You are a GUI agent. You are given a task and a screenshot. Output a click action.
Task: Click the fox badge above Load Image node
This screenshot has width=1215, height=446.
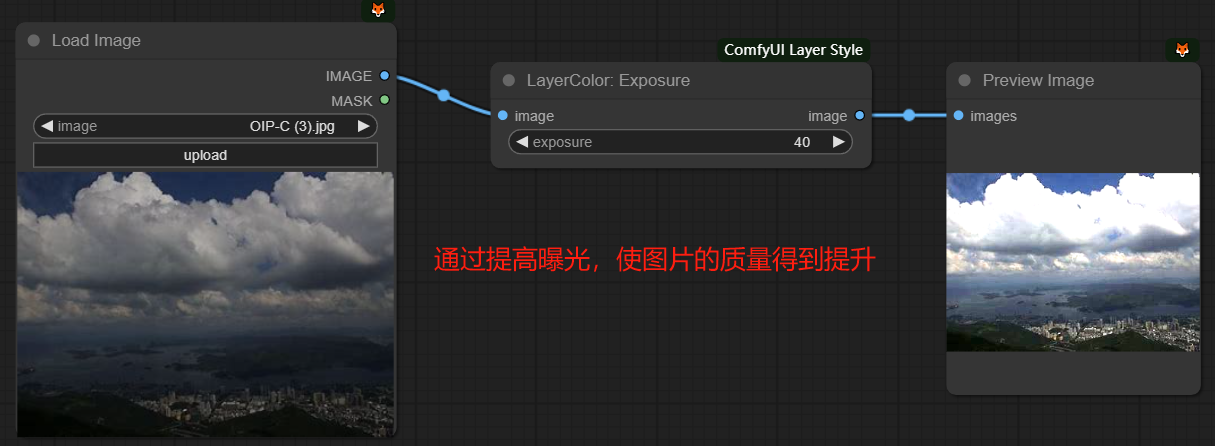click(378, 10)
